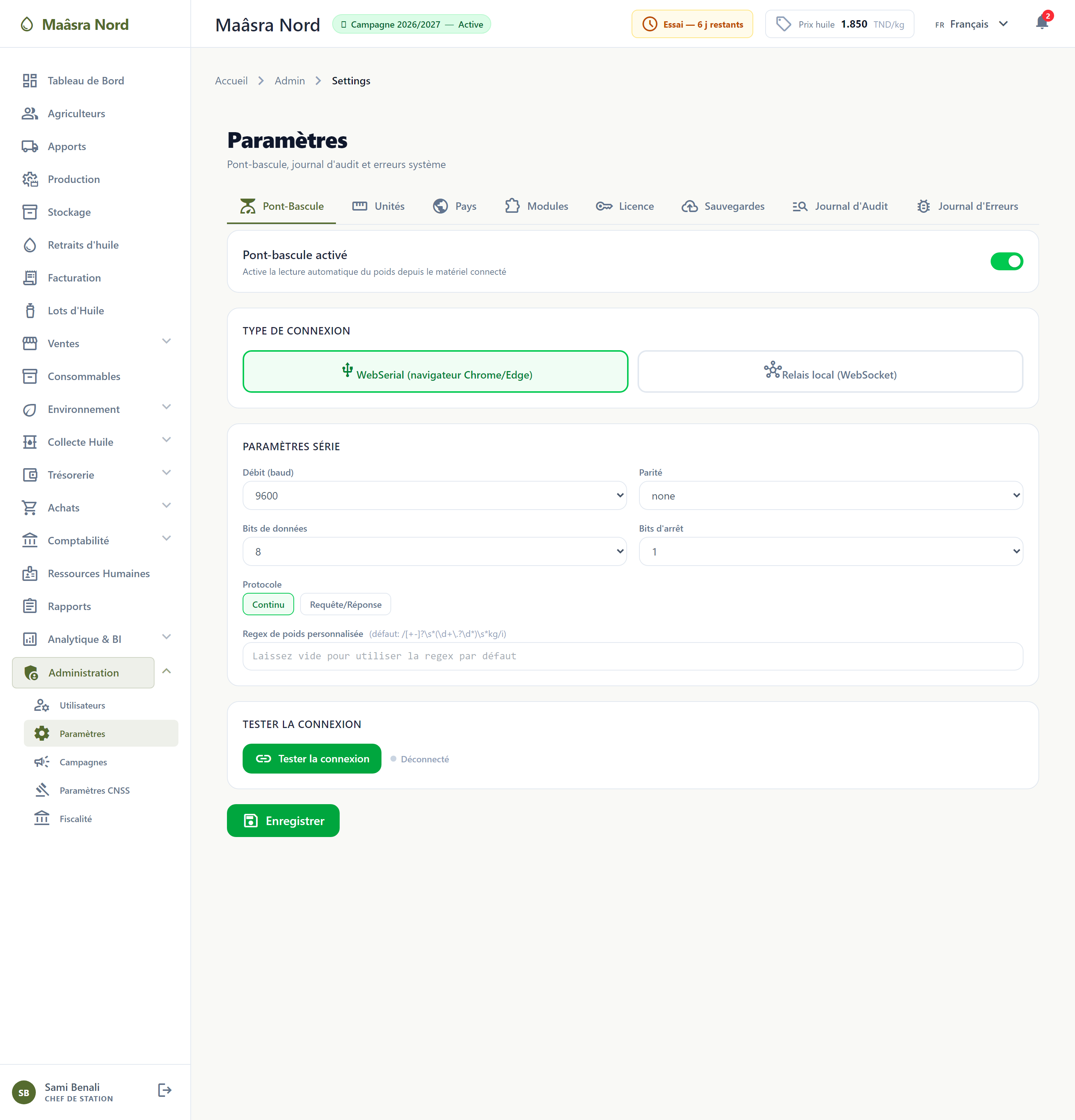Click the Agriculteurs people icon

(30, 114)
